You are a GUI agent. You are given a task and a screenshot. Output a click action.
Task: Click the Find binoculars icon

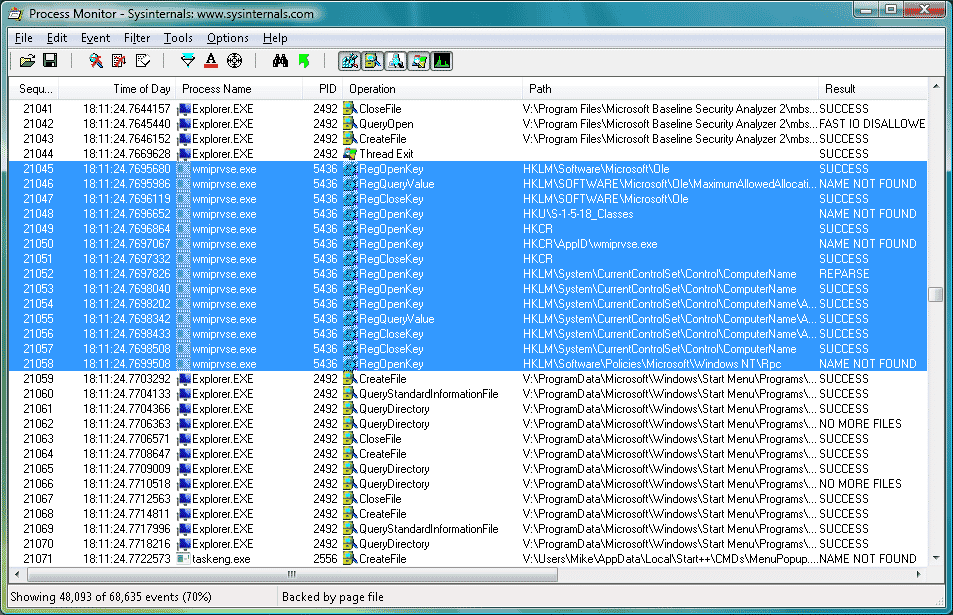[280, 61]
